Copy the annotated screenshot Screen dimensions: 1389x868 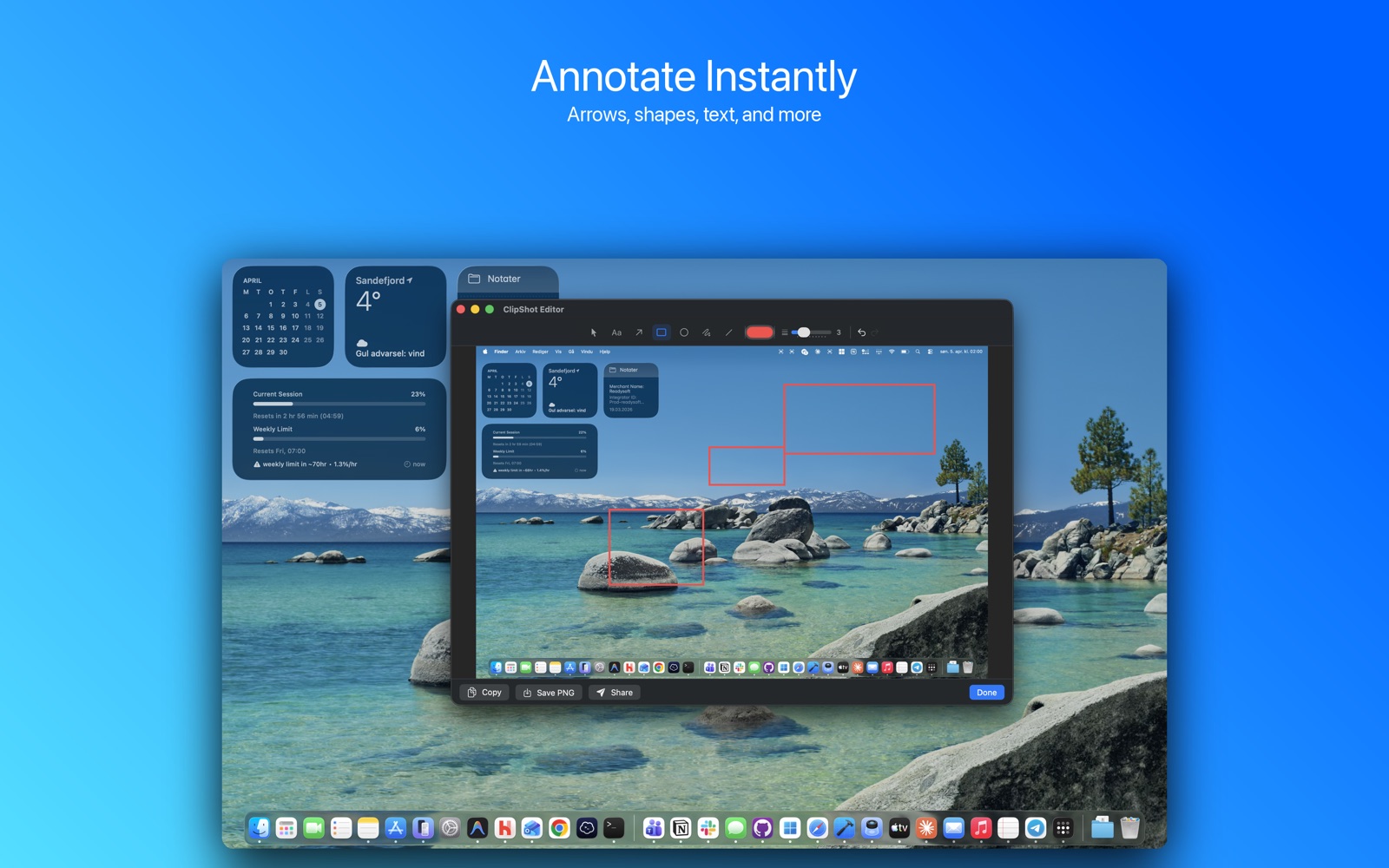[x=484, y=693]
